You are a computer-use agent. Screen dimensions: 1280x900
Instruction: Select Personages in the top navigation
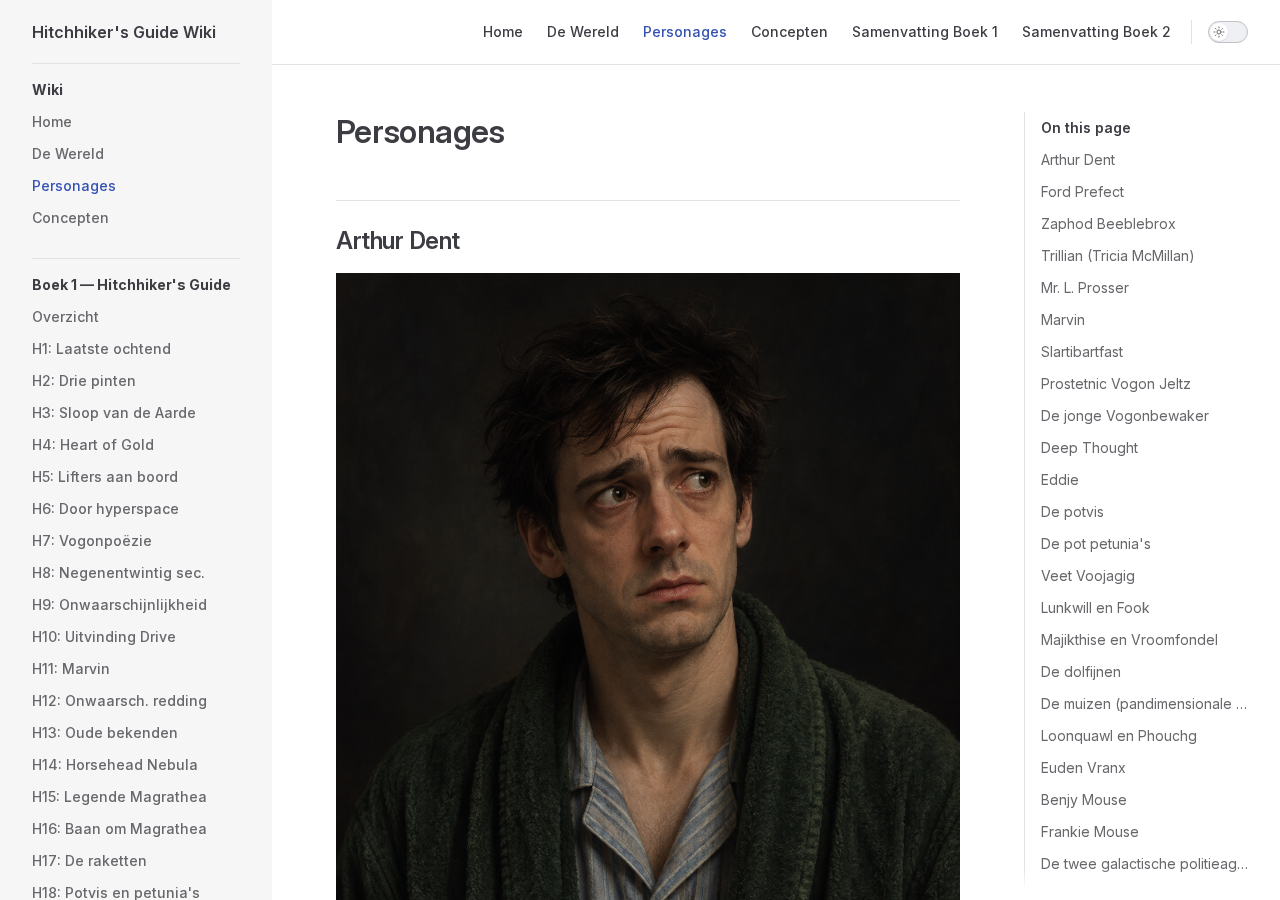coord(685,32)
